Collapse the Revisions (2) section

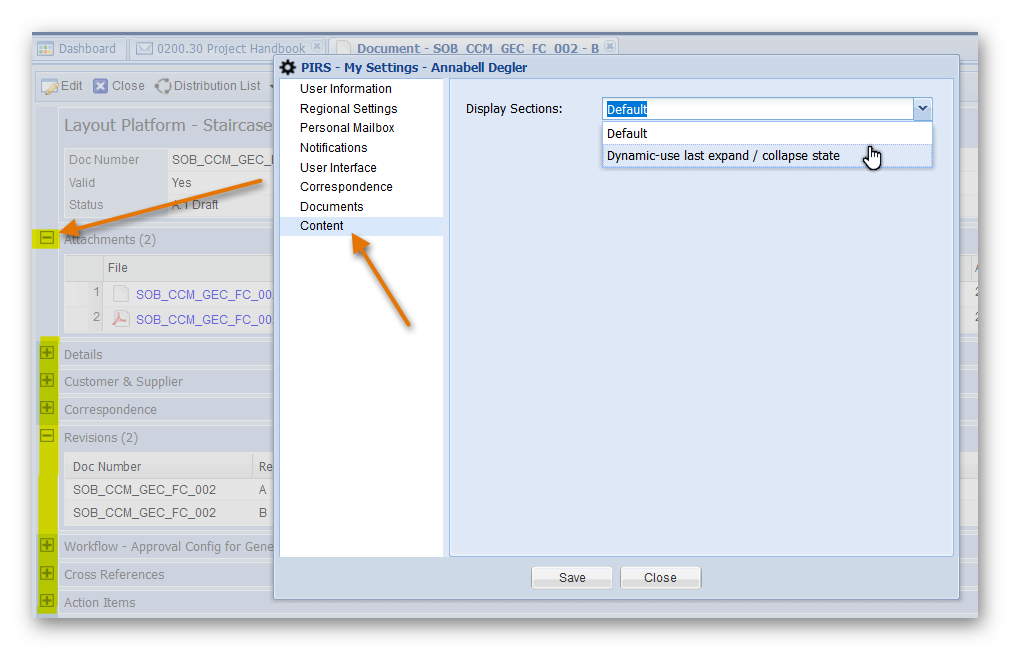pos(47,437)
